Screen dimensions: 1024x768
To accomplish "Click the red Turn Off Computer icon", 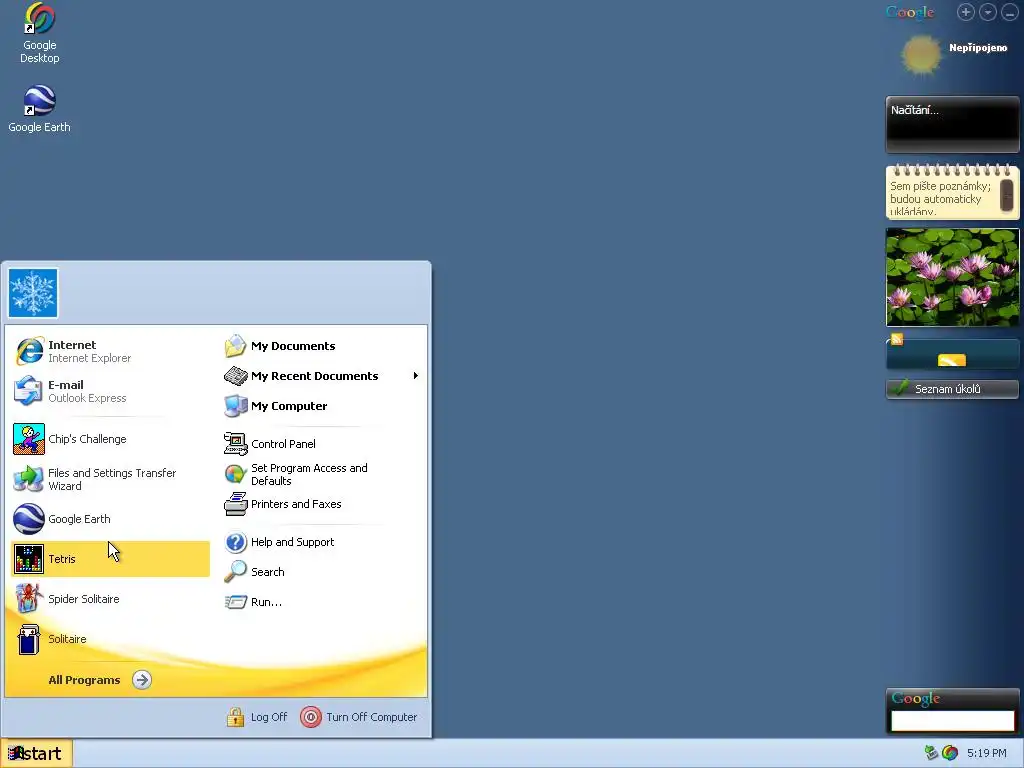I will (311, 717).
